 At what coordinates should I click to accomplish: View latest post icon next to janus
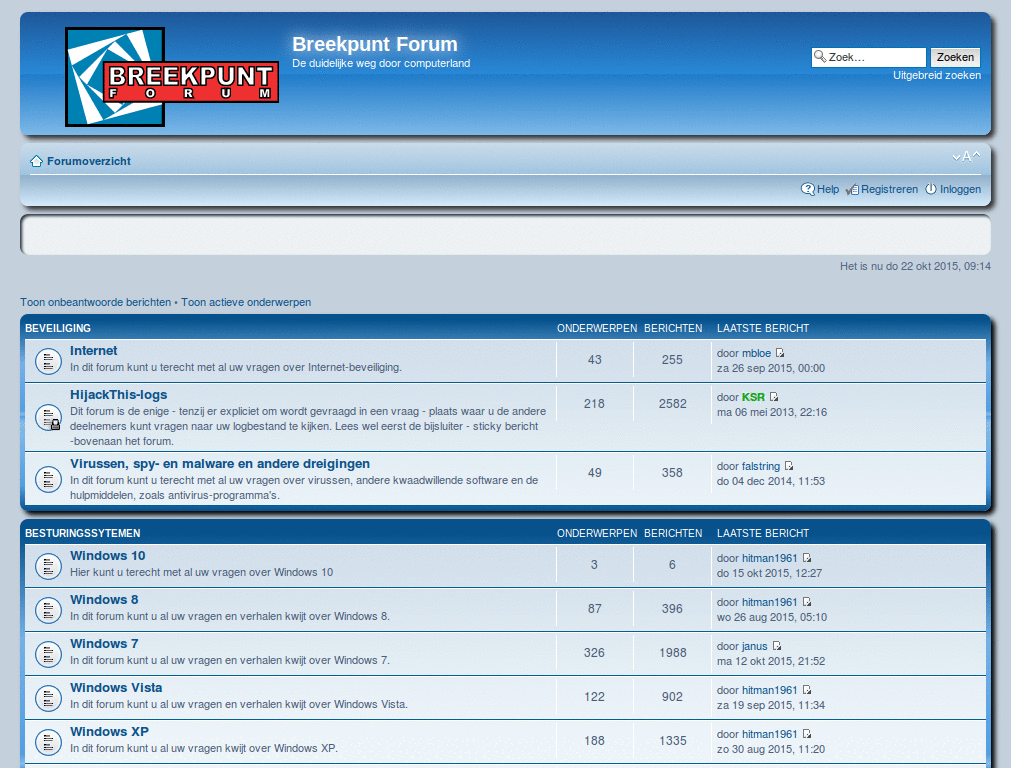776,646
